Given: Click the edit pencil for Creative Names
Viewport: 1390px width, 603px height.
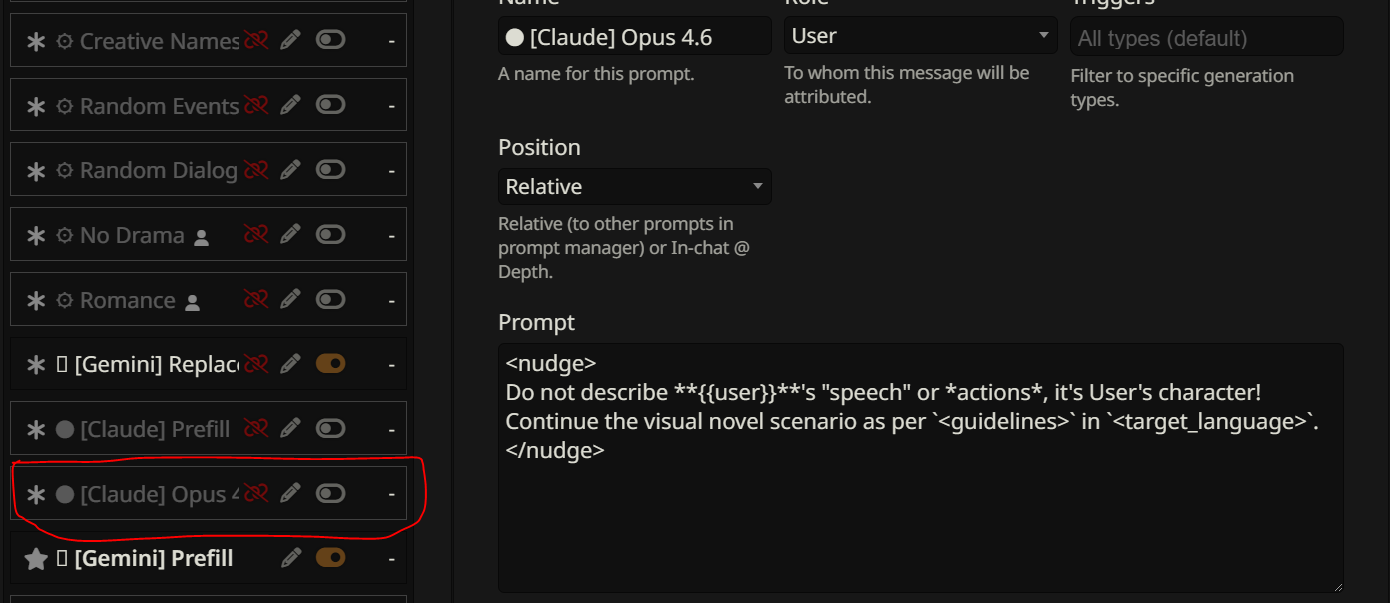Looking at the screenshot, I should (290, 41).
